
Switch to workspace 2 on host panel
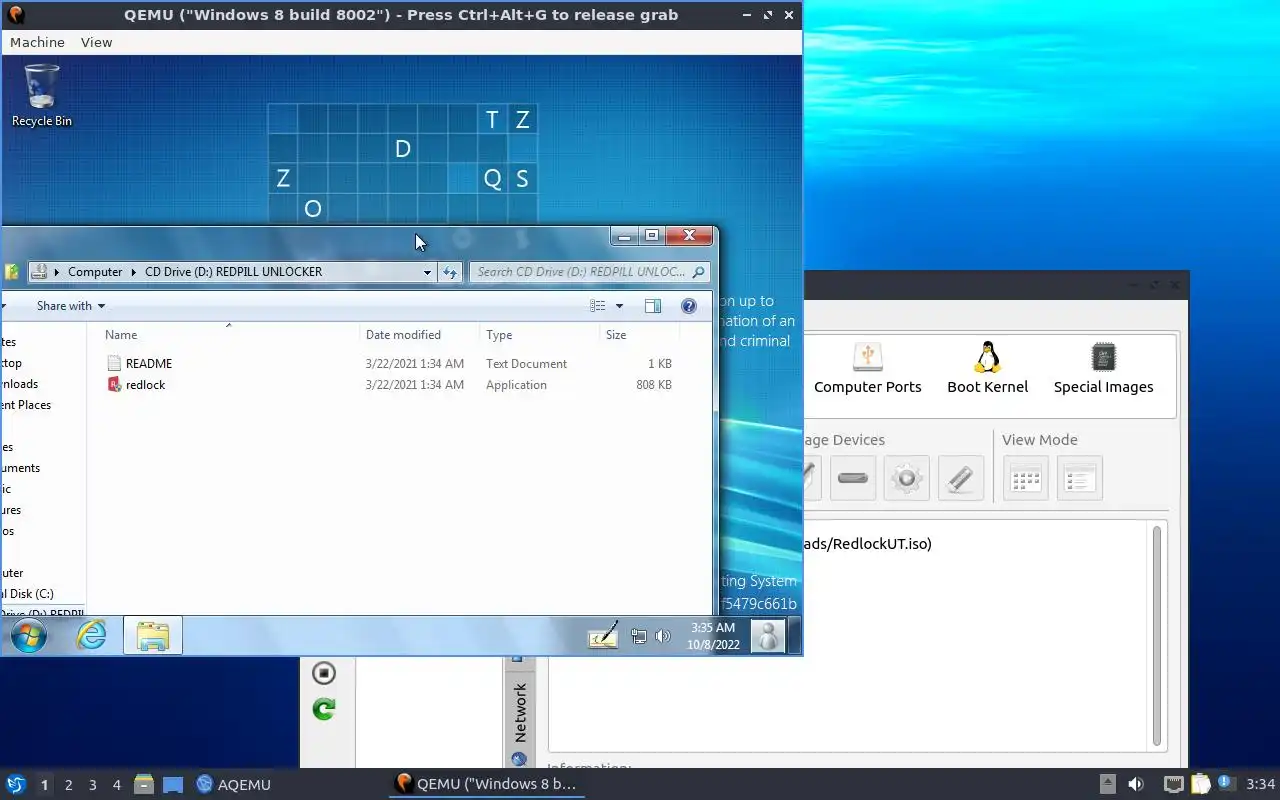[69, 785]
